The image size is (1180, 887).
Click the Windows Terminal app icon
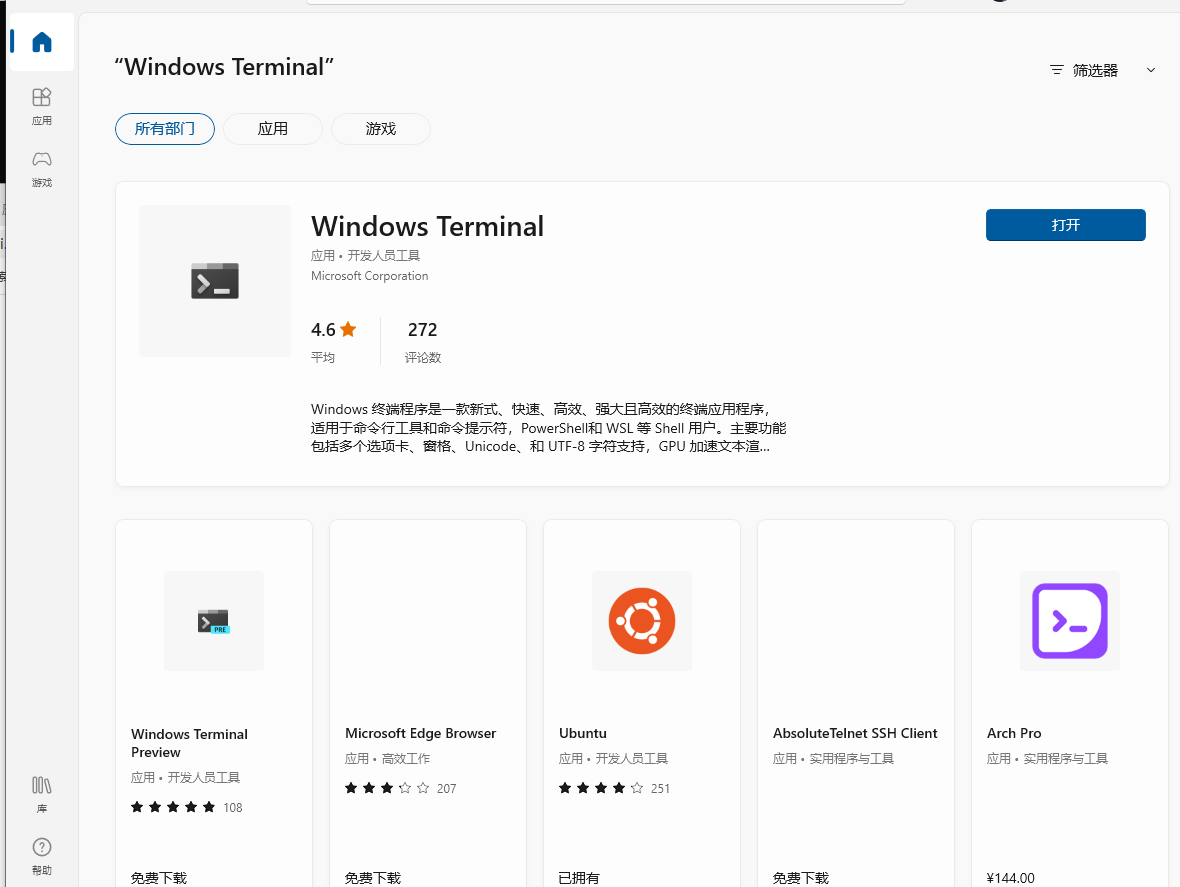pos(214,281)
